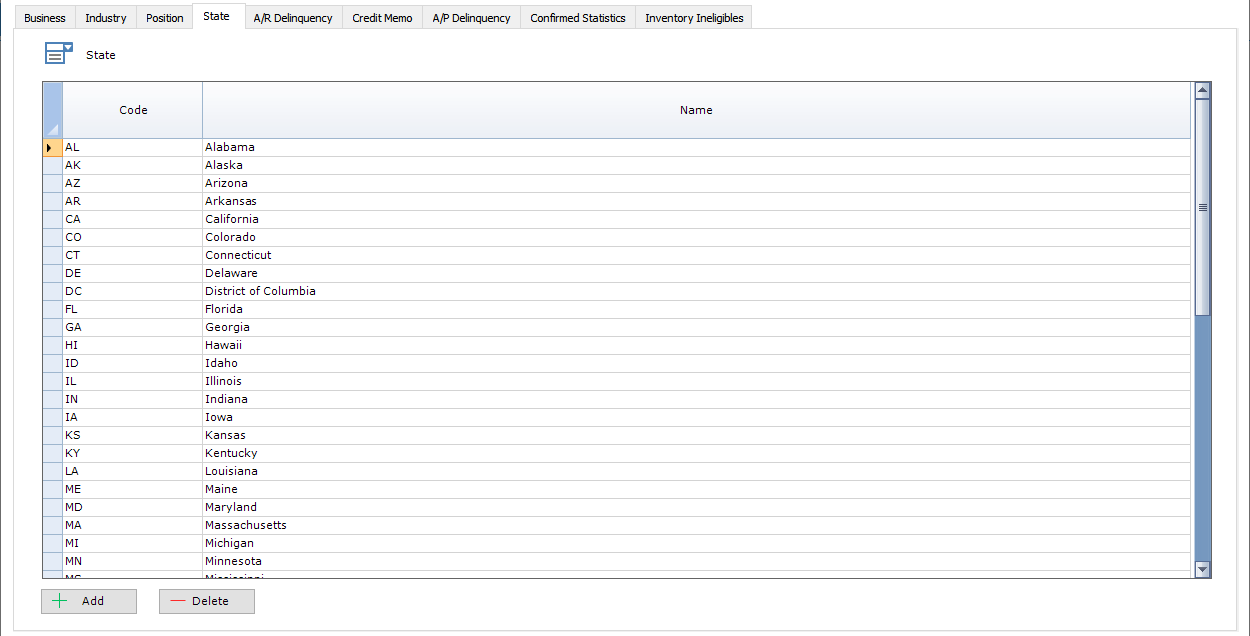
Task: Click the Alaska name cell
Action: pos(696,165)
